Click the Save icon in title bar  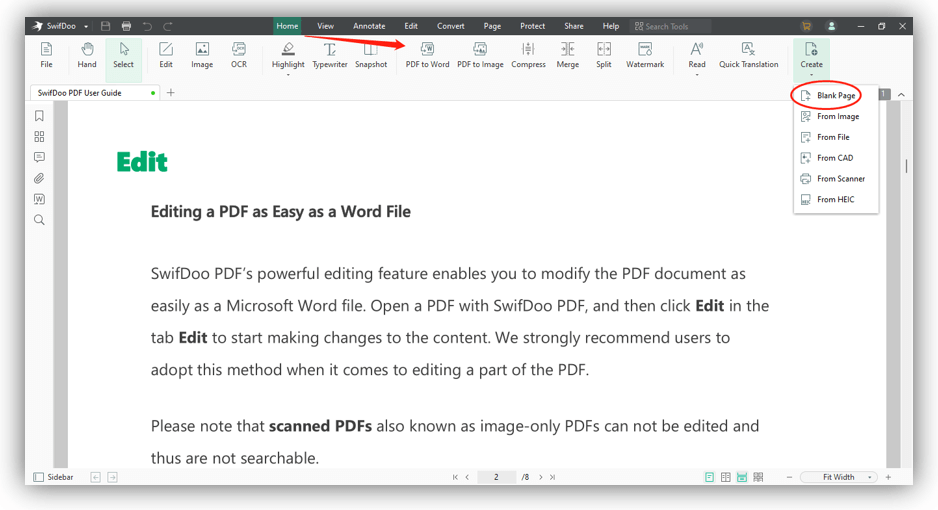105,26
